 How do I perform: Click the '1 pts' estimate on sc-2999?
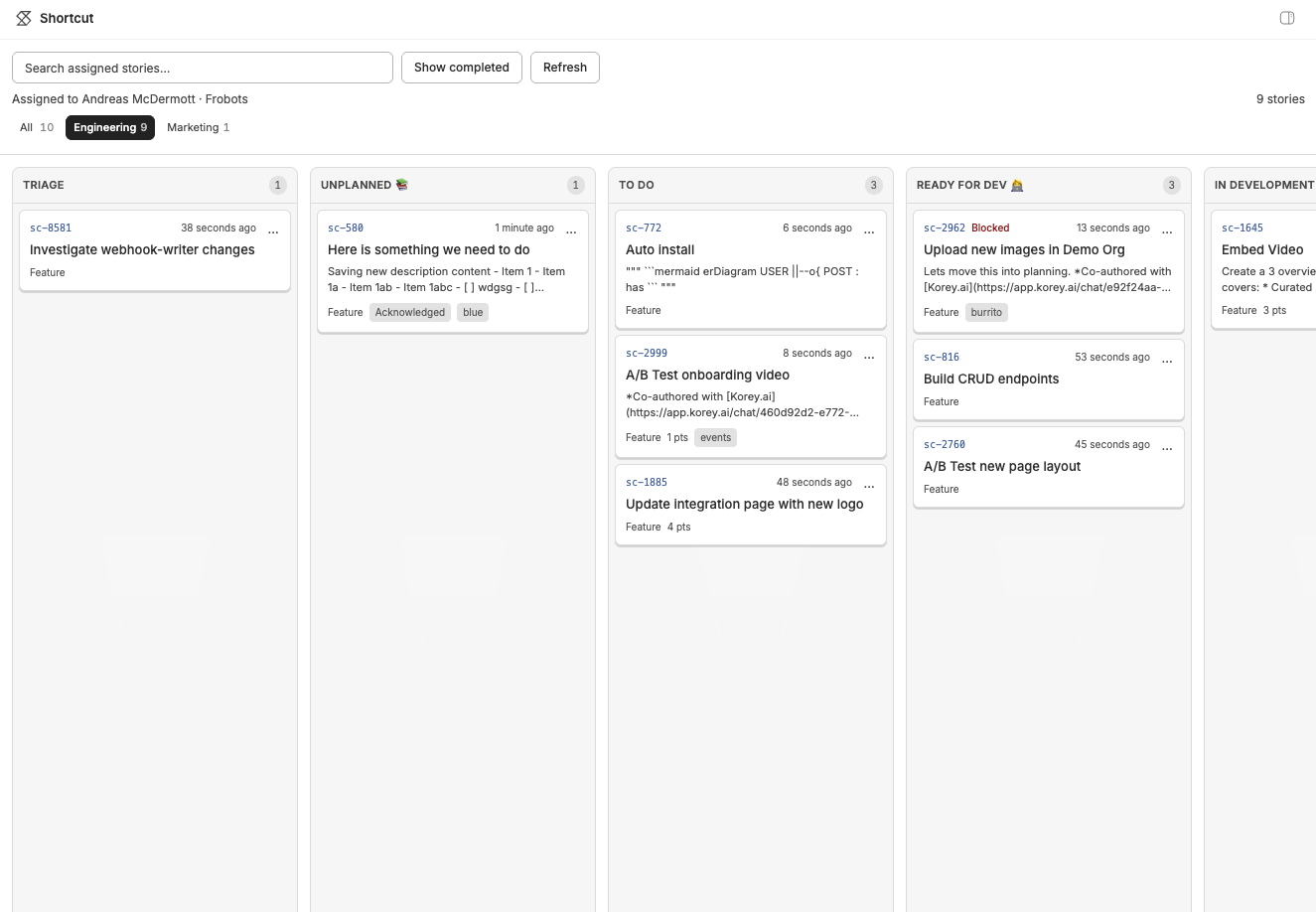point(677,437)
